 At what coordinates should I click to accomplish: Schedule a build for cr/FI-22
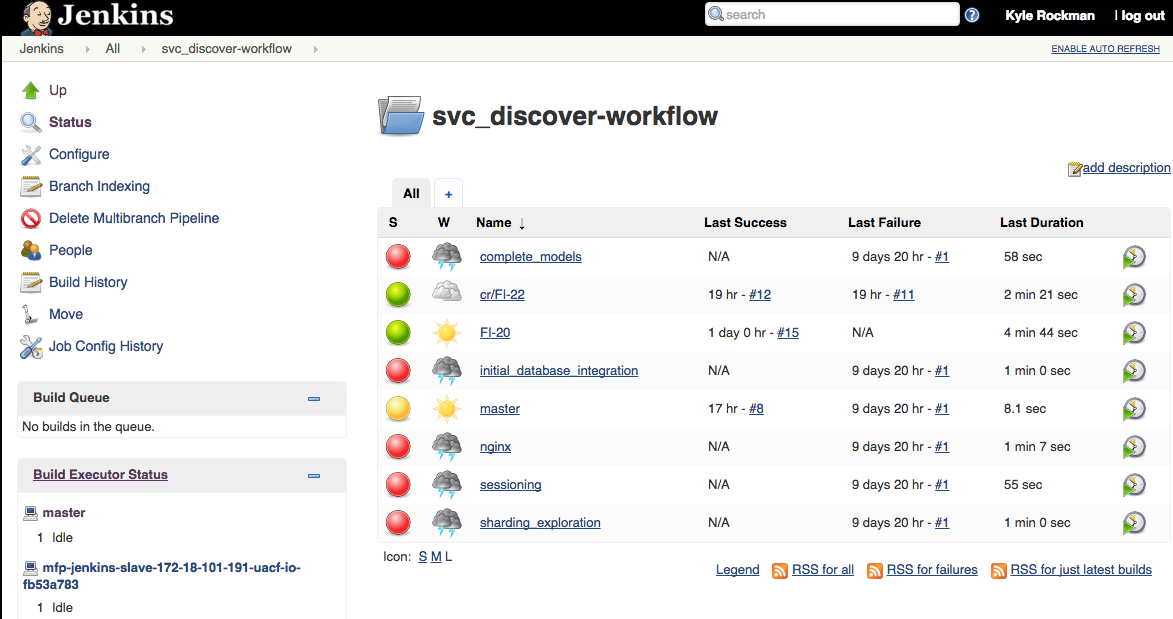point(1134,295)
